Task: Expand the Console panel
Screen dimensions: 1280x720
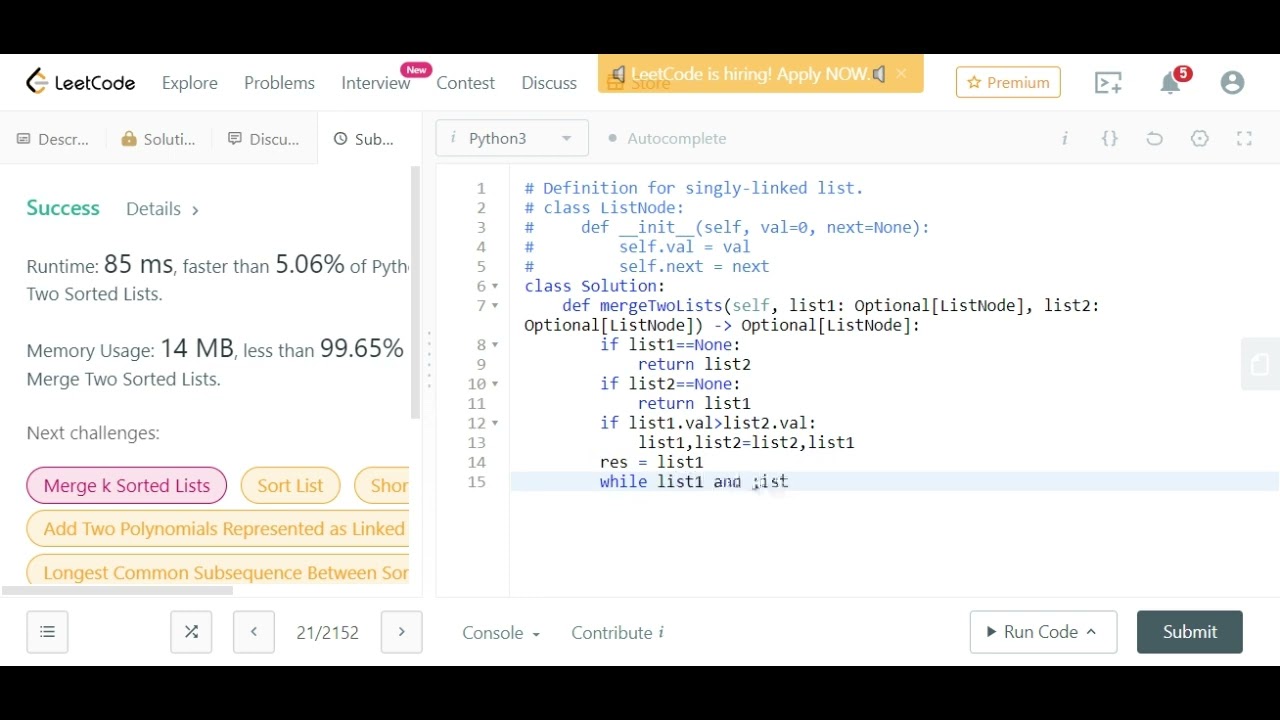Action: pyautogui.click(x=501, y=633)
